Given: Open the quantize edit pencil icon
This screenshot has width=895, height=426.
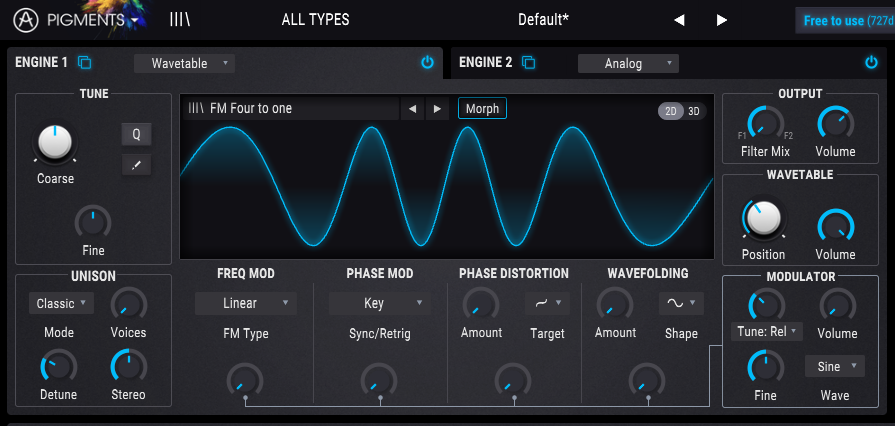Looking at the screenshot, I should (136, 165).
